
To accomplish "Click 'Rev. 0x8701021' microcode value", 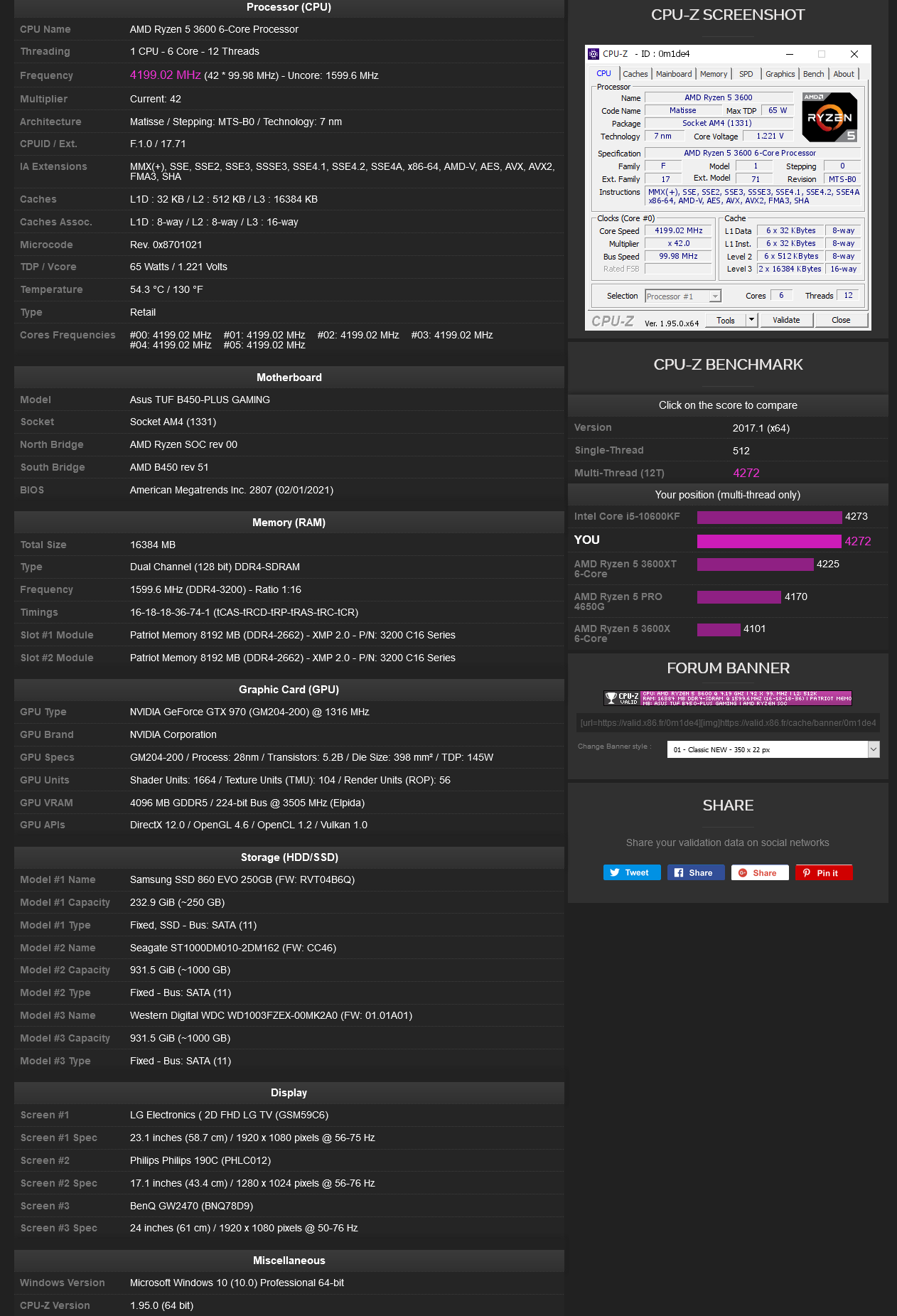I will pos(166,245).
